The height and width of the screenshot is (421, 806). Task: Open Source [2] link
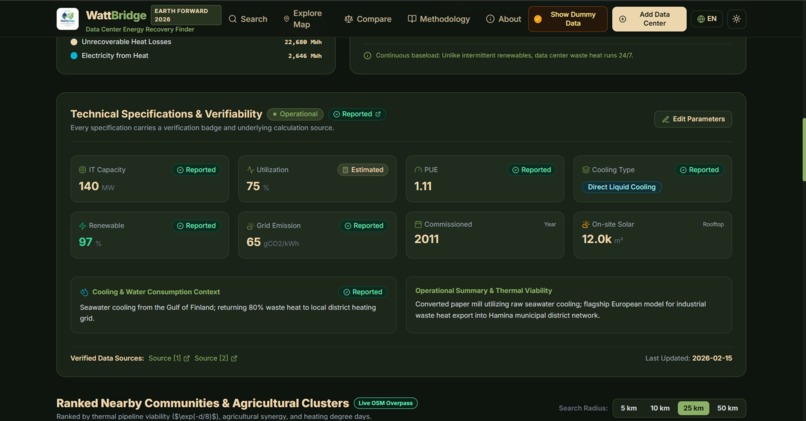pos(215,358)
